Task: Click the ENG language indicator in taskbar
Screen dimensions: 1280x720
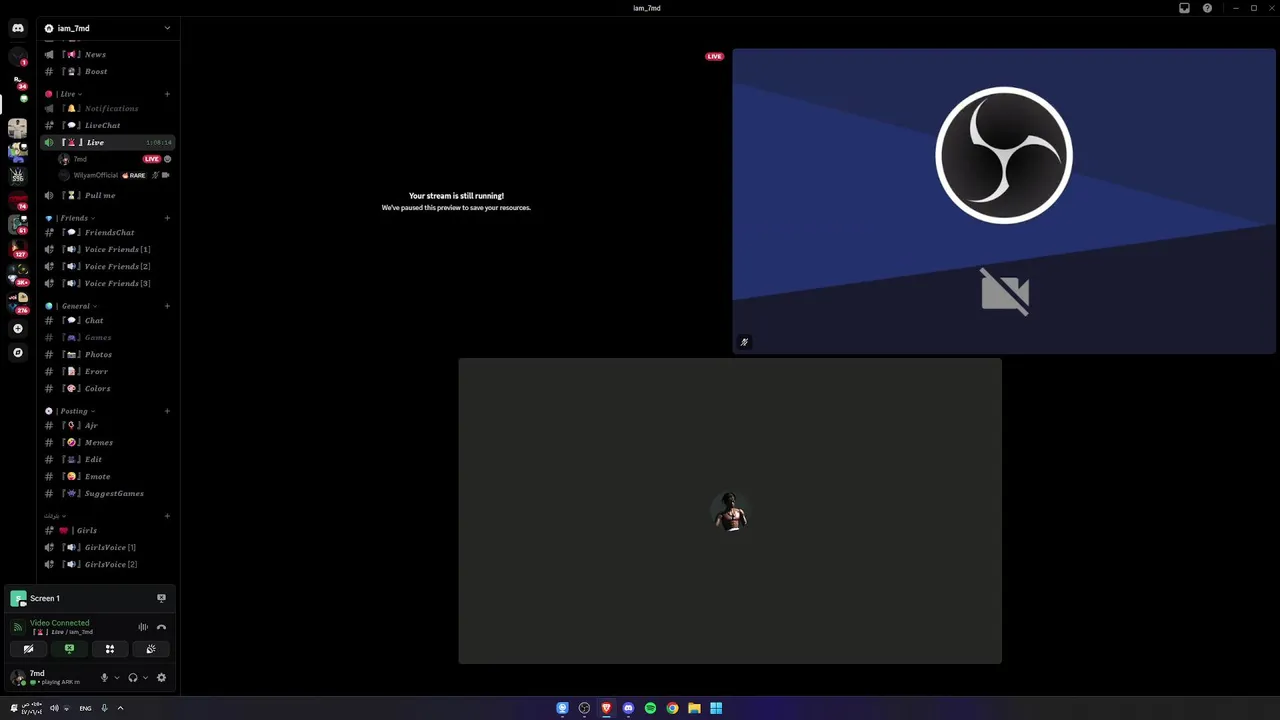Action: 85,708
